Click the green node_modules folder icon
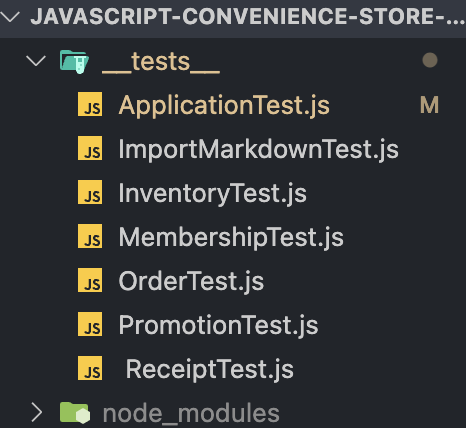Image resolution: width=466 pixels, height=428 pixels. (75, 413)
